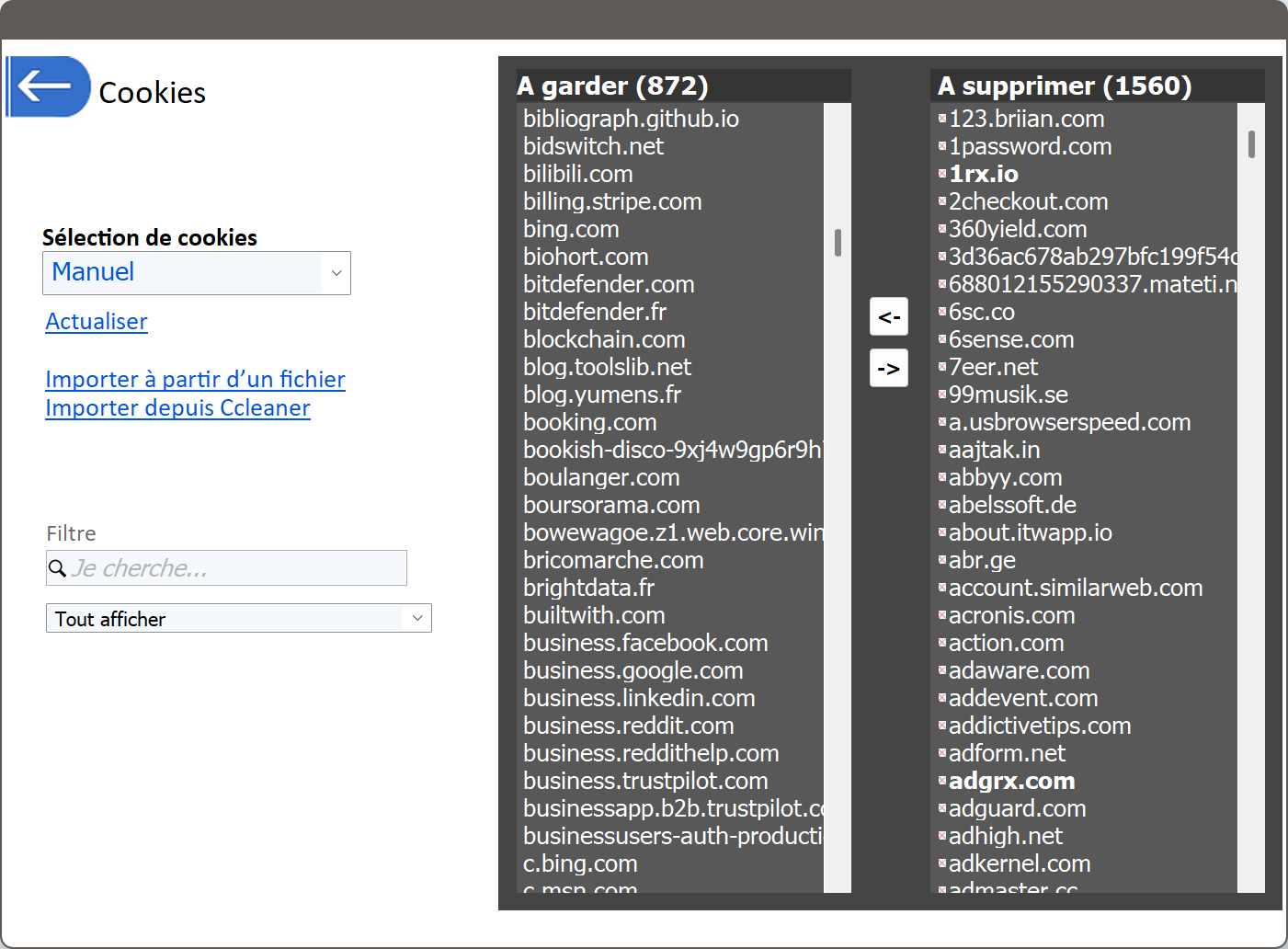Click the Actualiser link

(x=97, y=322)
